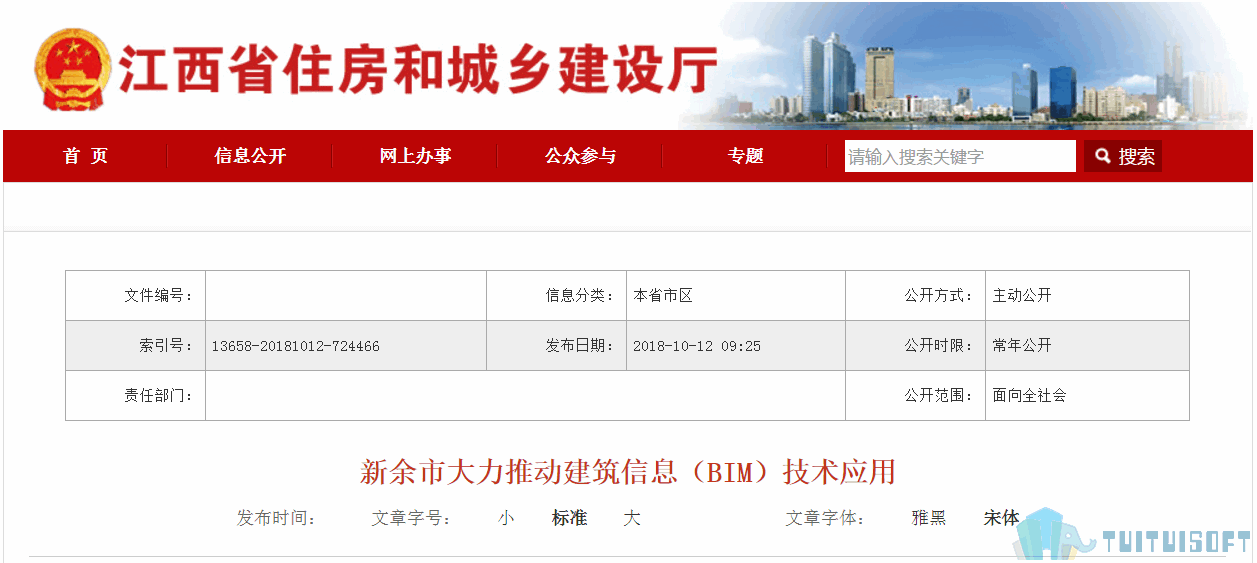
Task: Click the 搜索 search button
Action: [x=1123, y=156]
